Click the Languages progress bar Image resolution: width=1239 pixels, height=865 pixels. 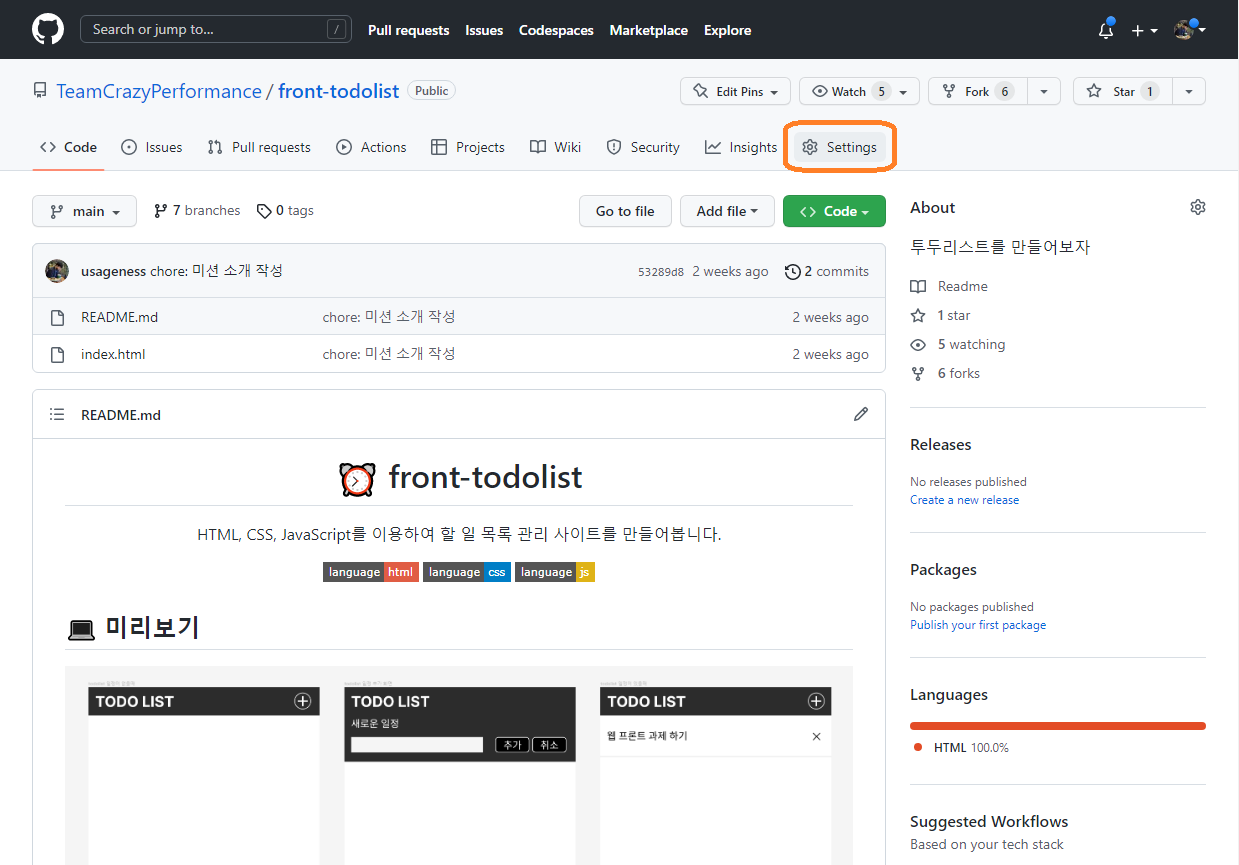1058,726
